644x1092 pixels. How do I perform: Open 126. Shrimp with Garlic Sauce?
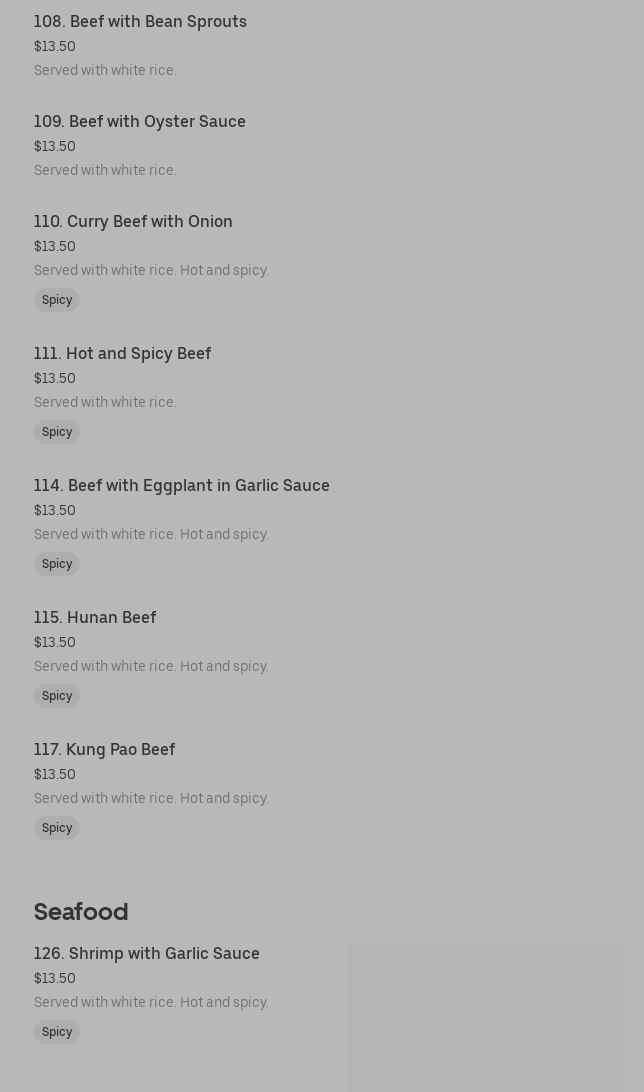pyautogui.click(x=146, y=953)
